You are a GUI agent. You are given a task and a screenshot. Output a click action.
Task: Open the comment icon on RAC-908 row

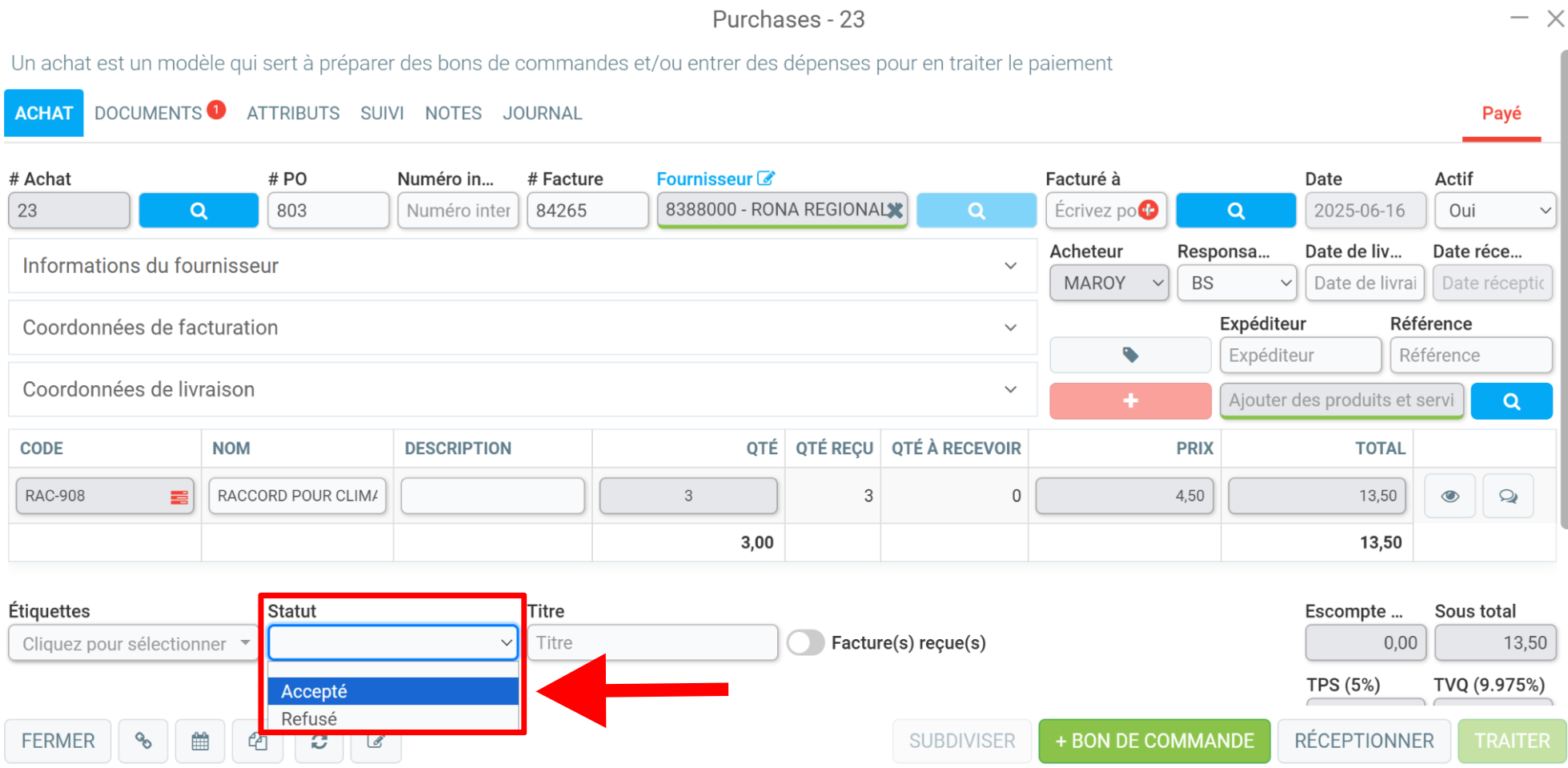(1508, 497)
